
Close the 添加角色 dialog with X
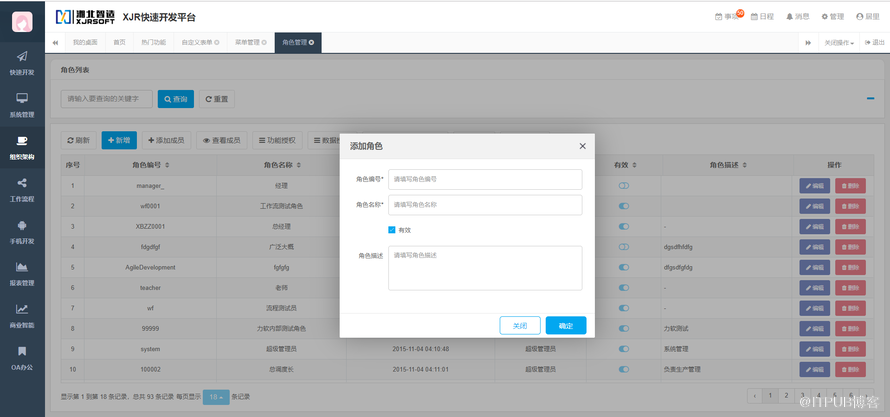[x=582, y=146]
